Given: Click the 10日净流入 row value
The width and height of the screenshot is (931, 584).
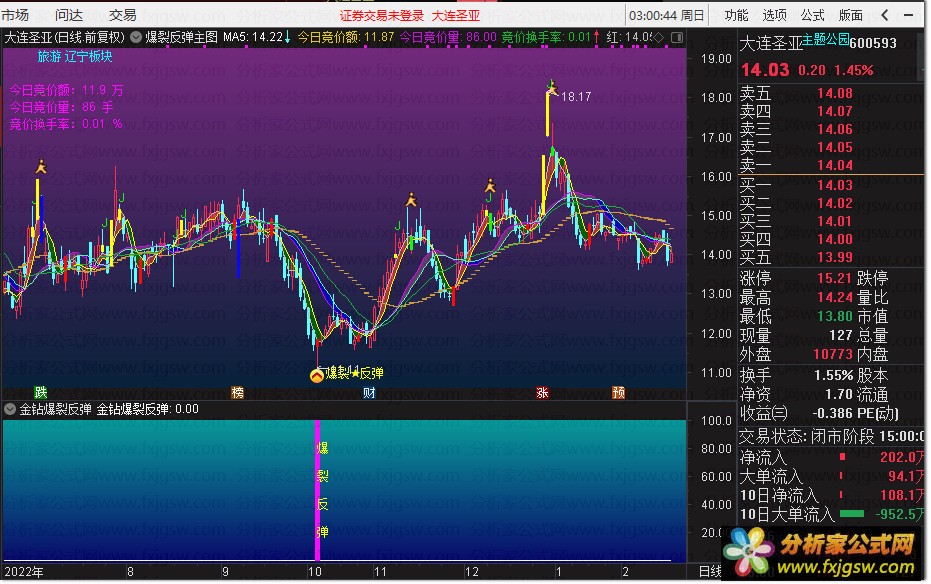Looking at the screenshot, I should pos(901,495).
